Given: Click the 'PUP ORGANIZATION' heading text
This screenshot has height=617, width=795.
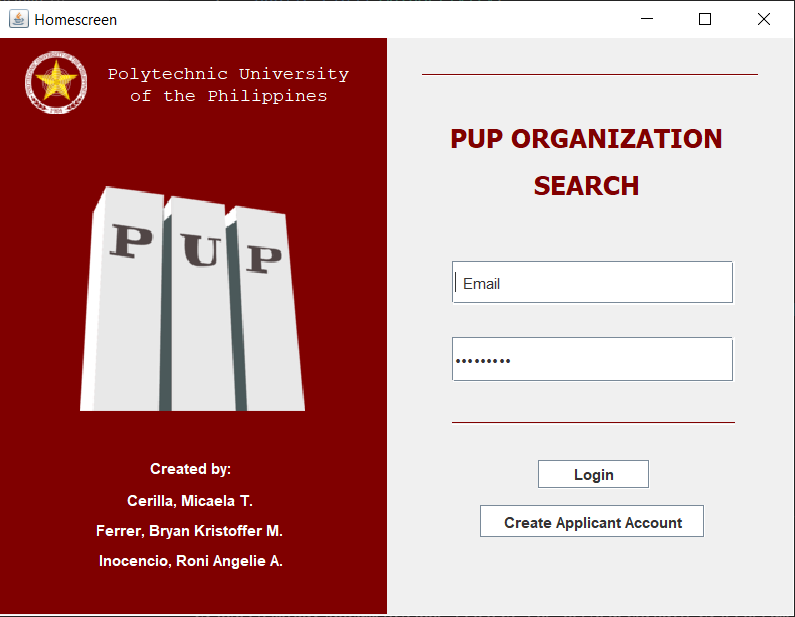Looking at the screenshot, I should pyautogui.click(x=586, y=139).
